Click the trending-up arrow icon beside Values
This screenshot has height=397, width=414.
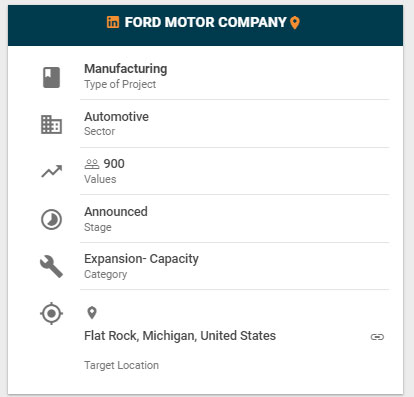tap(52, 171)
